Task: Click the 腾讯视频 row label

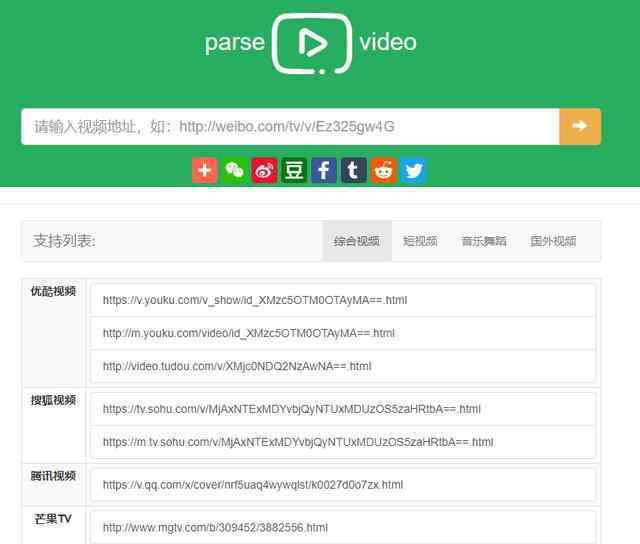Action: click(x=53, y=476)
